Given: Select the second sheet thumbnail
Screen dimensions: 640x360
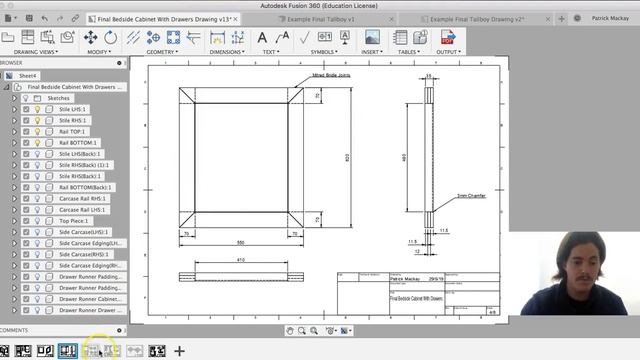Looking at the screenshot, I should click(x=23, y=351).
